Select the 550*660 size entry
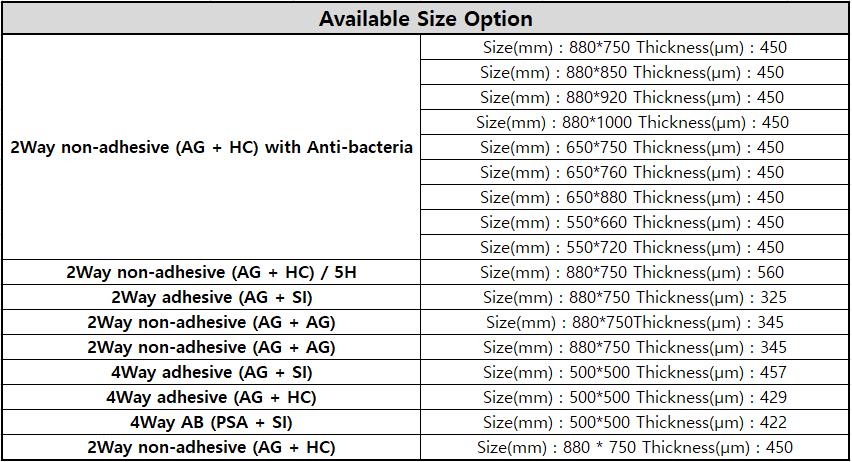The height and width of the screenshot is (462, 852). click(x=632, y=222)
